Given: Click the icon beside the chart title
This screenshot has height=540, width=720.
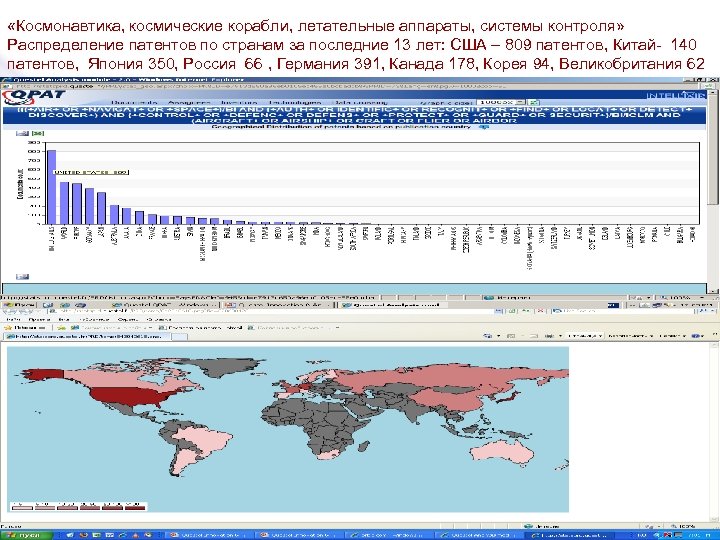Looking at the screenshot, I should (484, 127).
